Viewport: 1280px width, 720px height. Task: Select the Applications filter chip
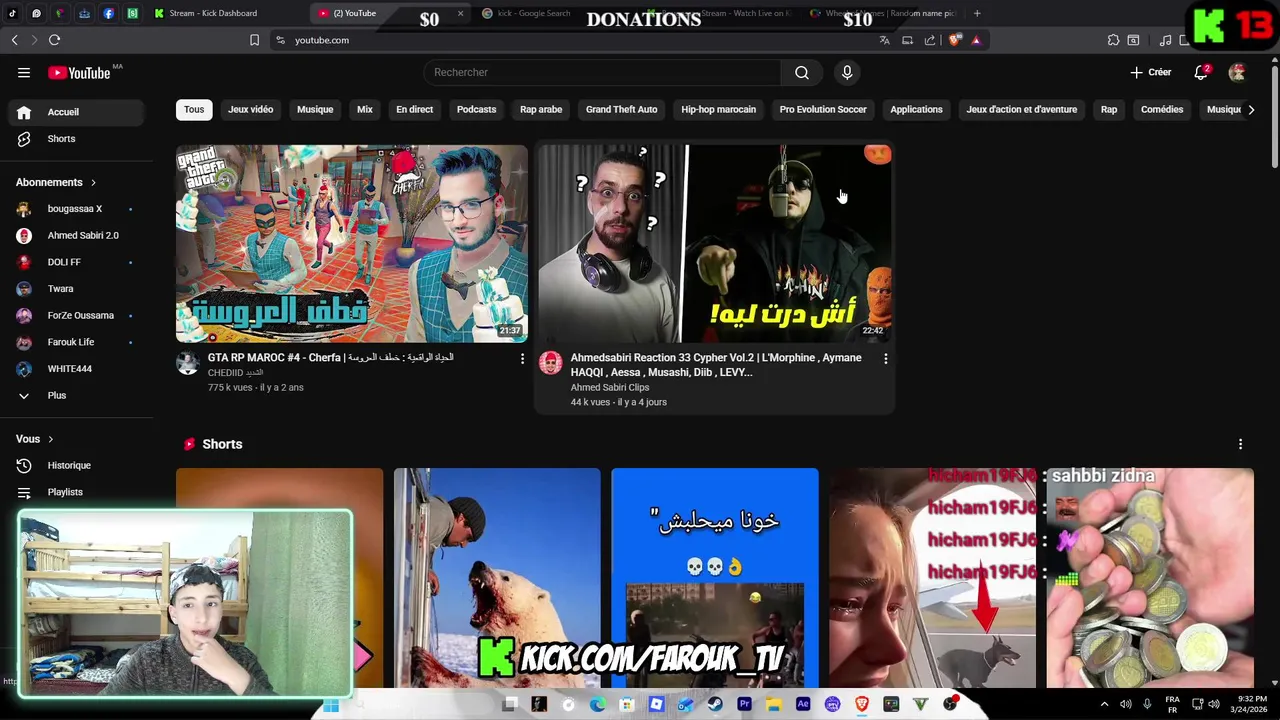tap(916, 109)
